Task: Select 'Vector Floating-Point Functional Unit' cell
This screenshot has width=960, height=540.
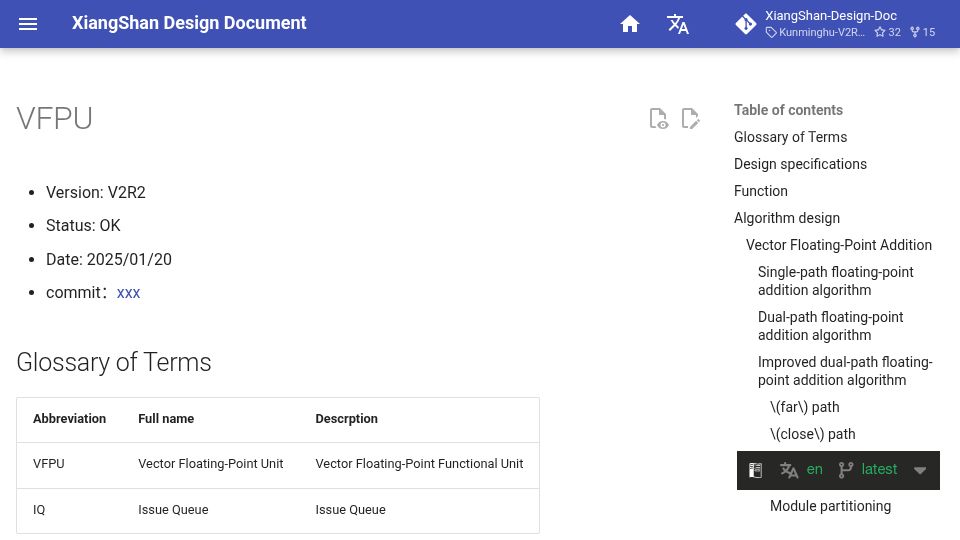Action: [x=419, y=464]
